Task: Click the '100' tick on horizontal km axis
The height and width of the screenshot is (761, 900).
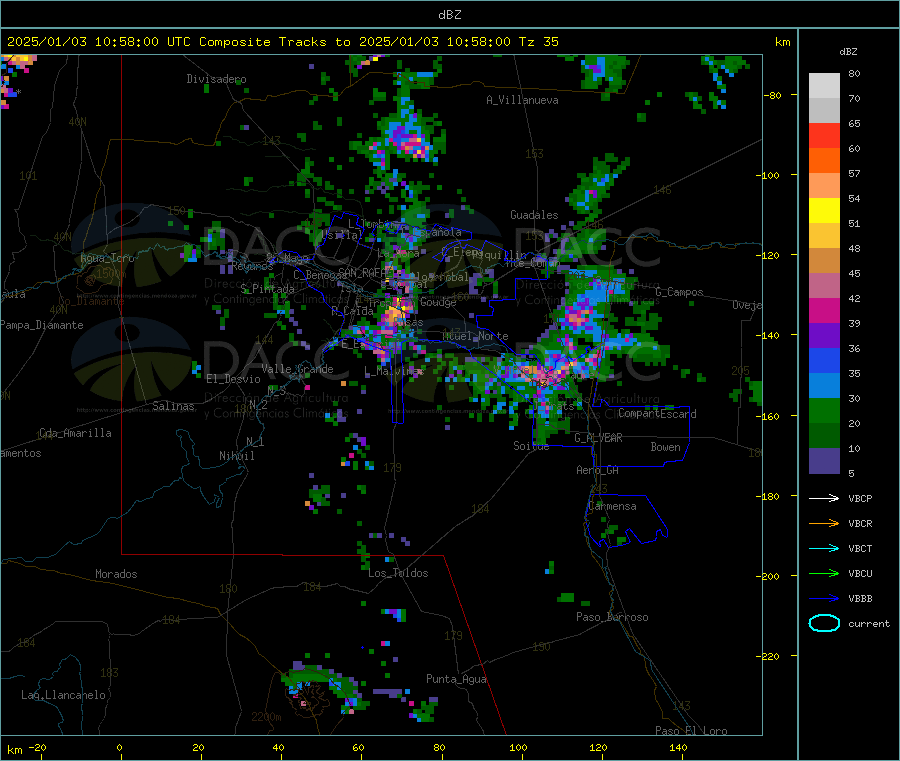Action: click(518, 747)
